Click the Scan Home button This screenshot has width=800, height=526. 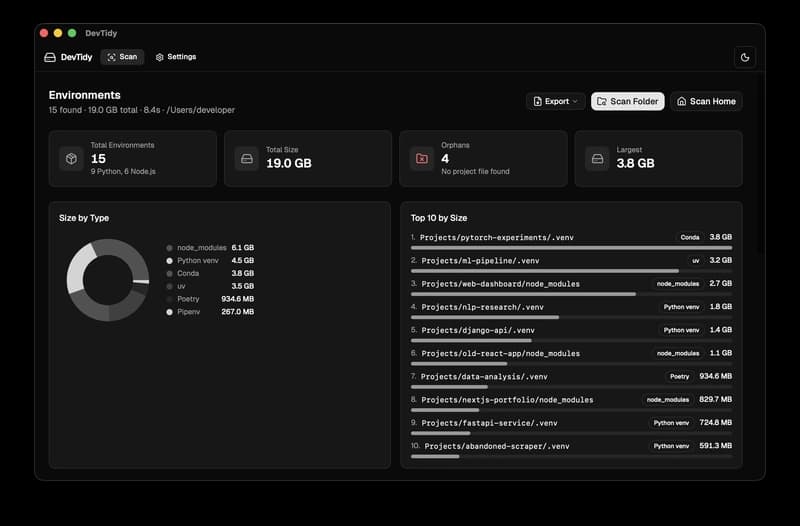(706, 101)
